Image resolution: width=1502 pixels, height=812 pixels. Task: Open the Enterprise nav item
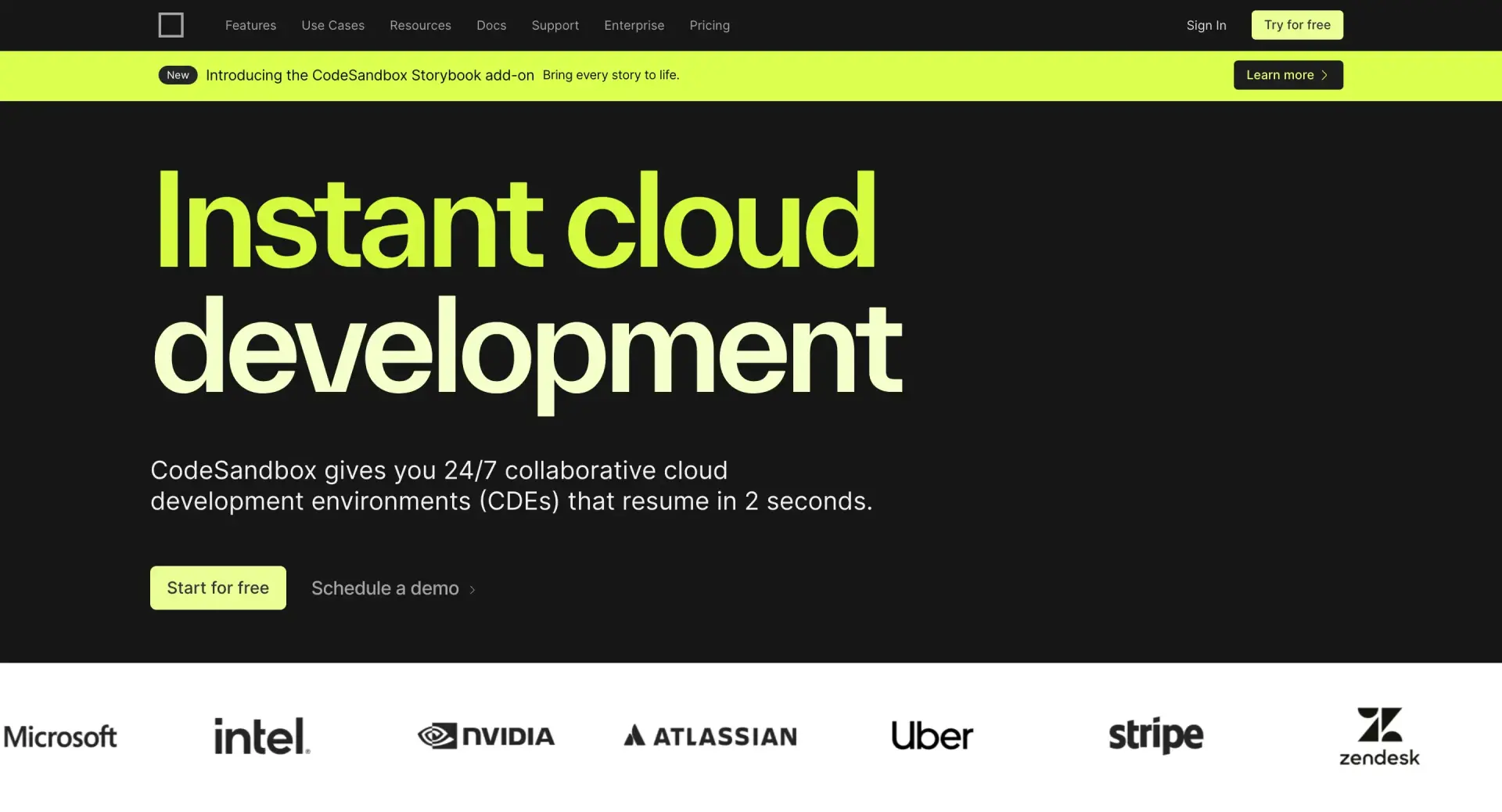click(x=634, y=25)
